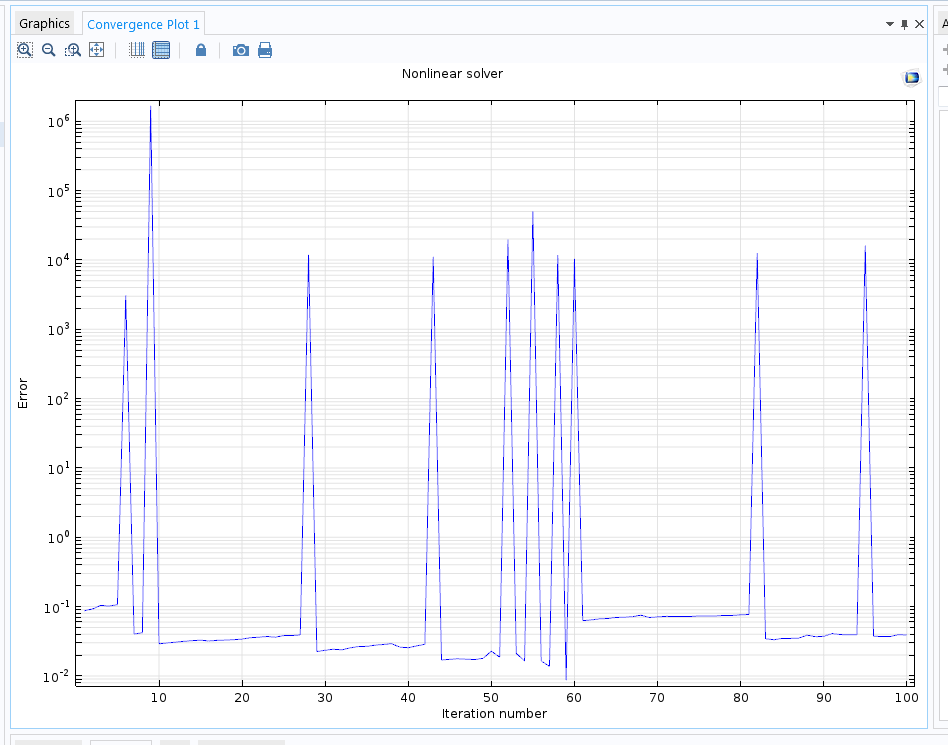The width and height of the screenshot is (948, 745).
Task: Toggle the y-axis log scale icon
Action: tap(161, 50)
